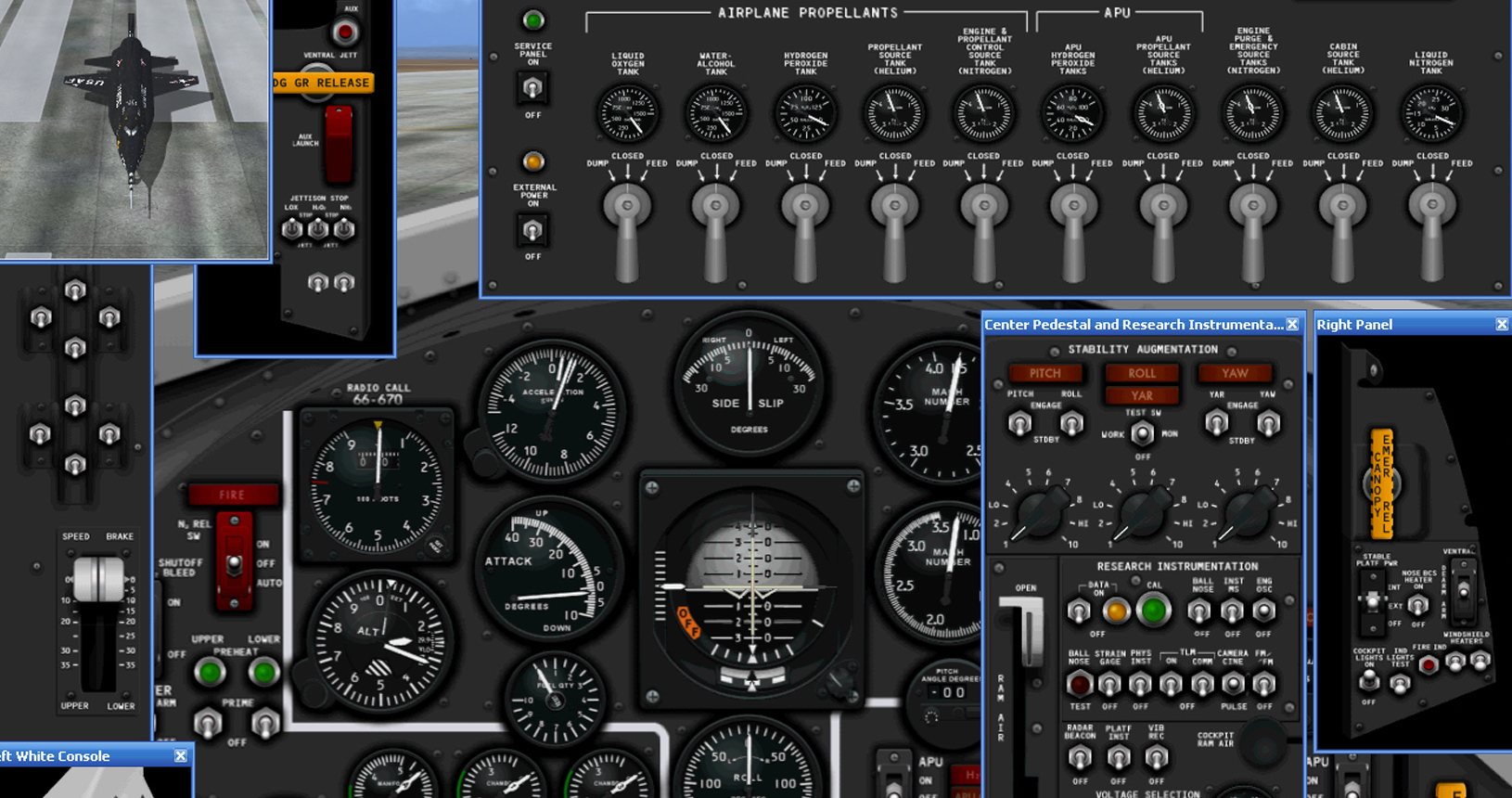Push the red AUX button above Ventral Jett
This screenshot has height=798, width=1512.
346,32
